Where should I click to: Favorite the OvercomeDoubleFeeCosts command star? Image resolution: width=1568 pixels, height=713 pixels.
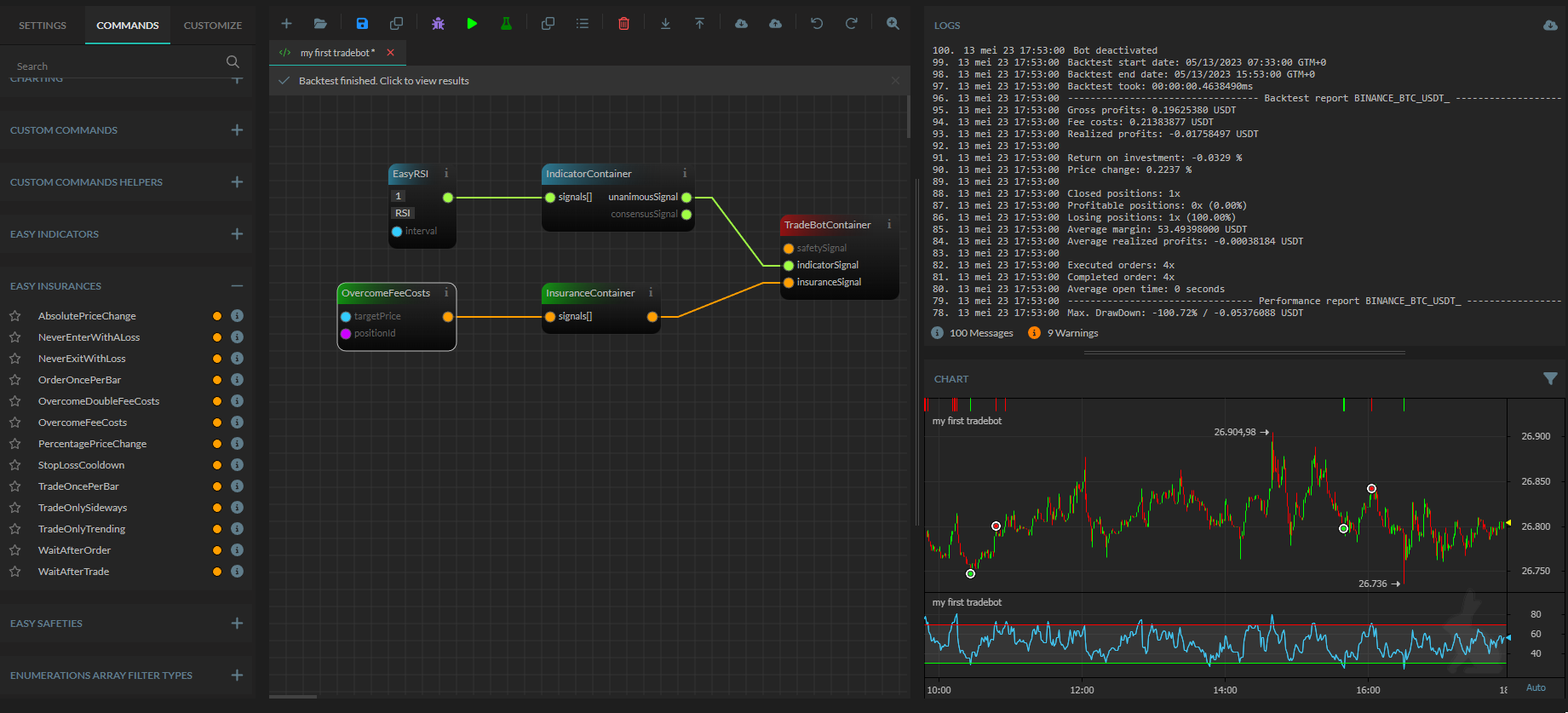[15, 401]
